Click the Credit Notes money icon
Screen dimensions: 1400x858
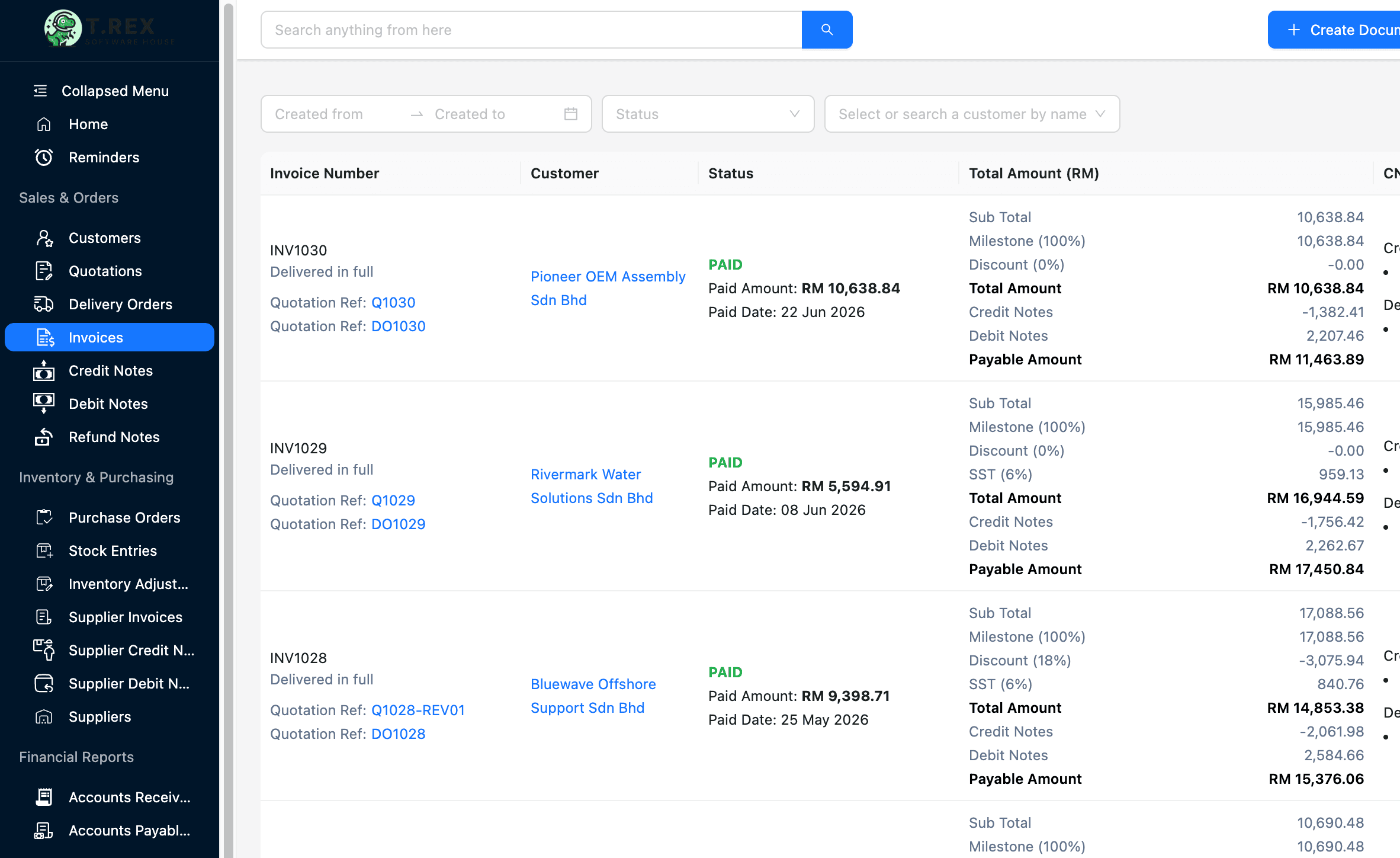[x=44, y=370]
